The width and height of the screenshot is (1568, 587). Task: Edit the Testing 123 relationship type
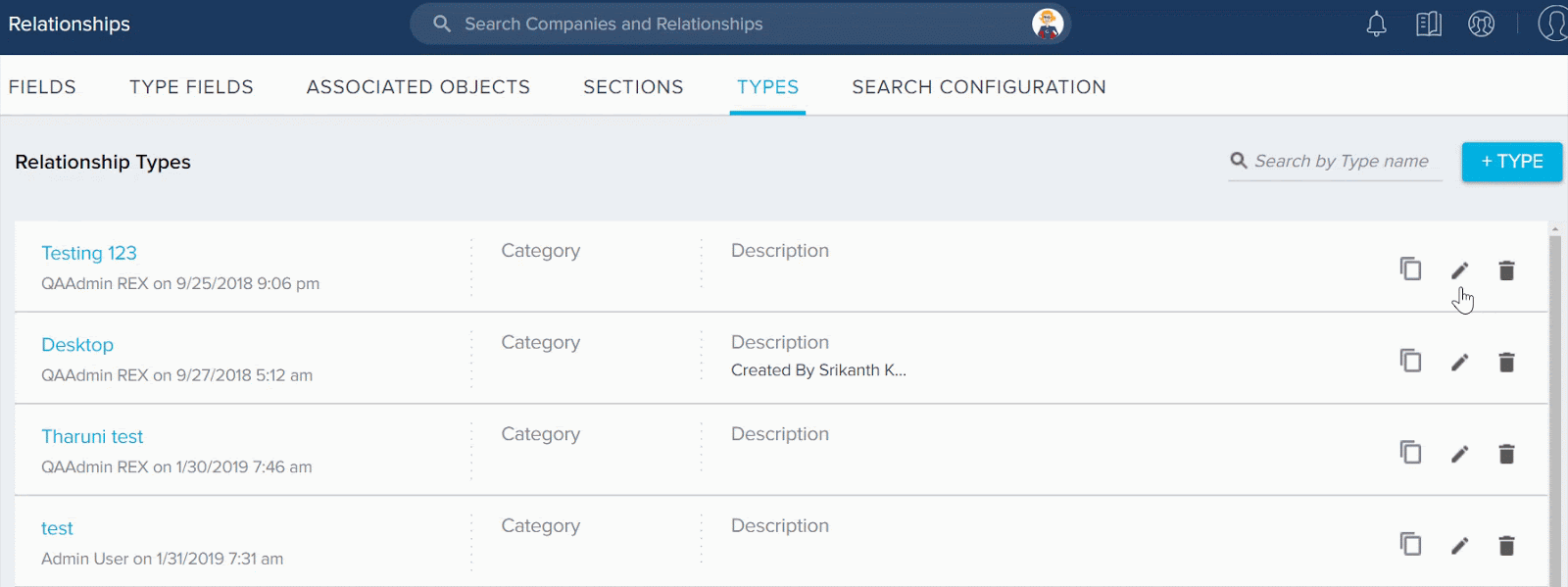tap(1459, 270)
